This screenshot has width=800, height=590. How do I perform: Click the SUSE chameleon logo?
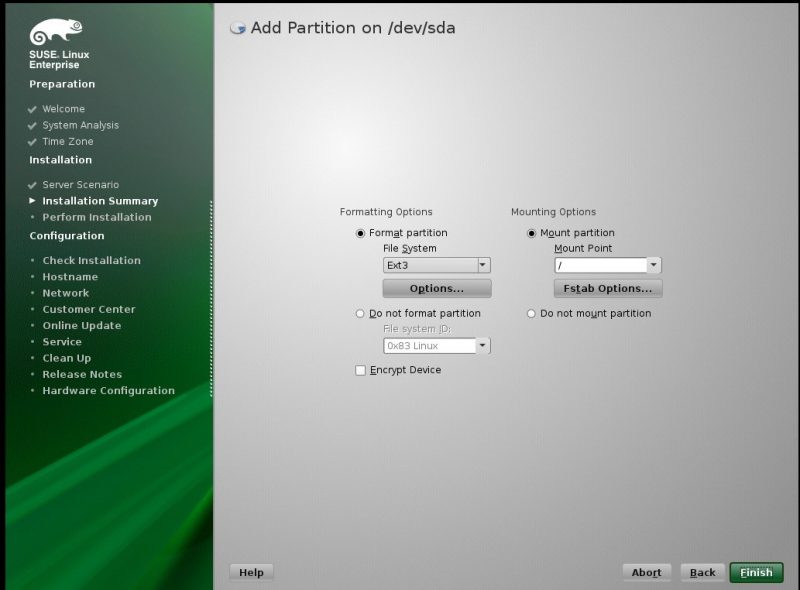56,32
